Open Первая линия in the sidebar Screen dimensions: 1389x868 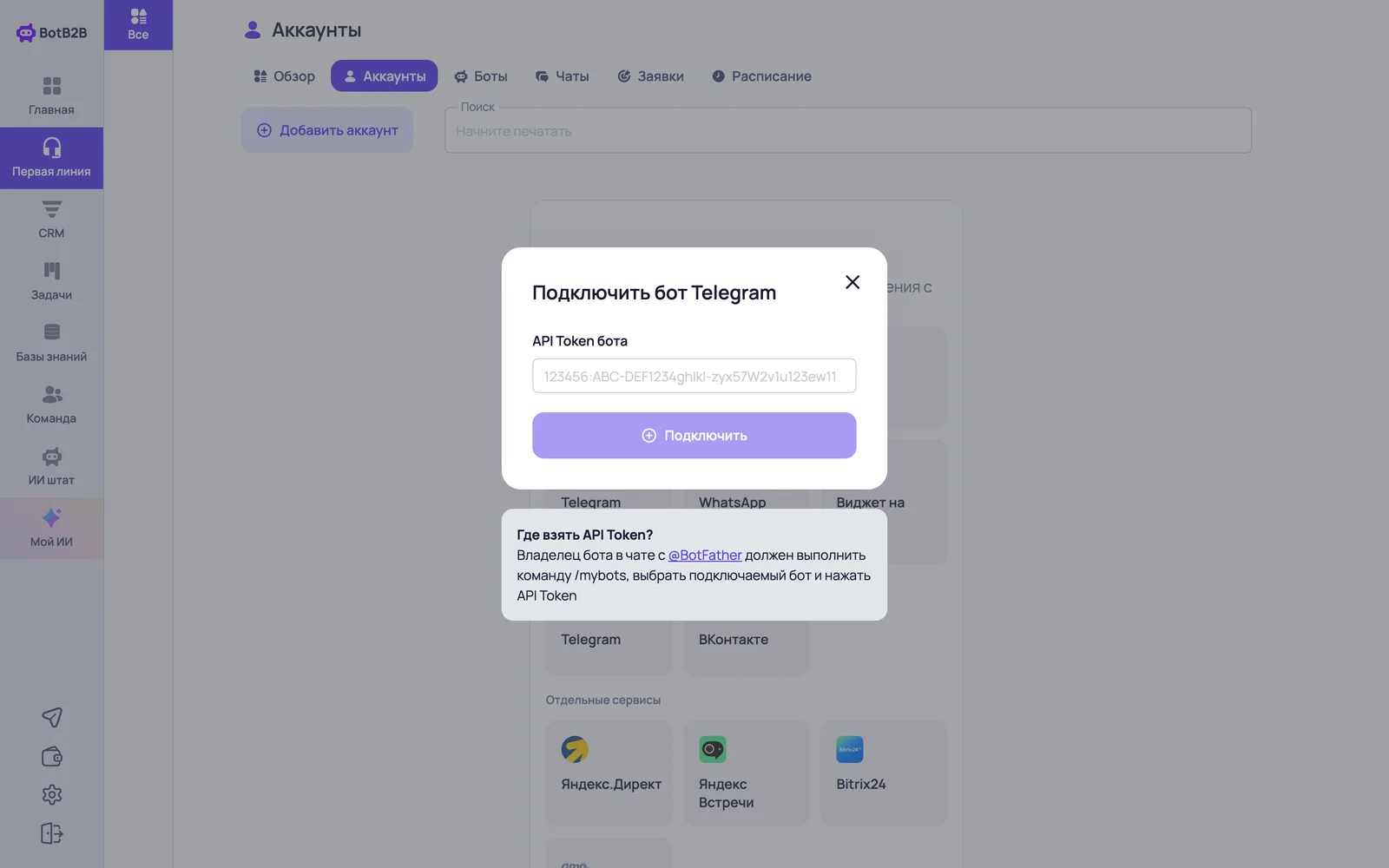click(51, 158)
